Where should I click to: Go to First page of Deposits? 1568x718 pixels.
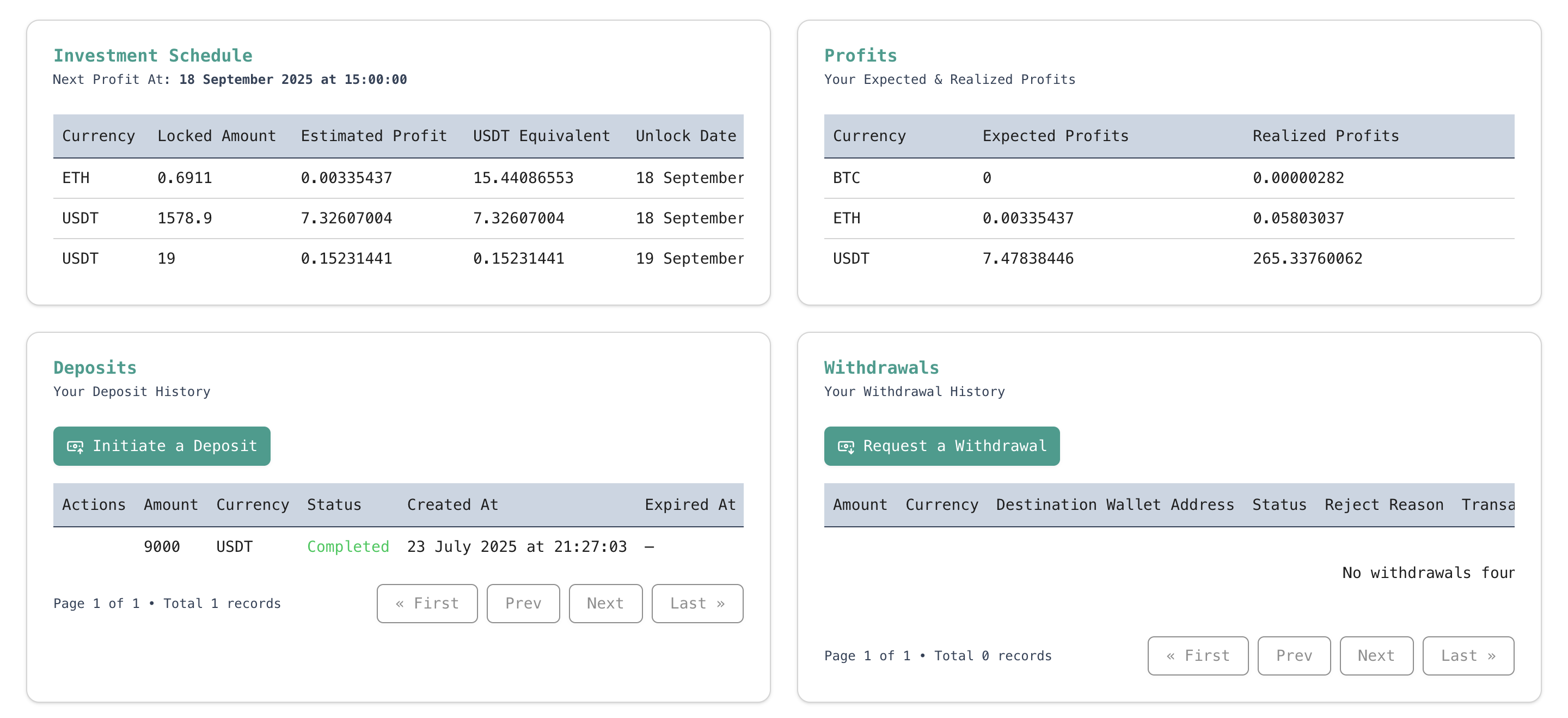[427, 604]
